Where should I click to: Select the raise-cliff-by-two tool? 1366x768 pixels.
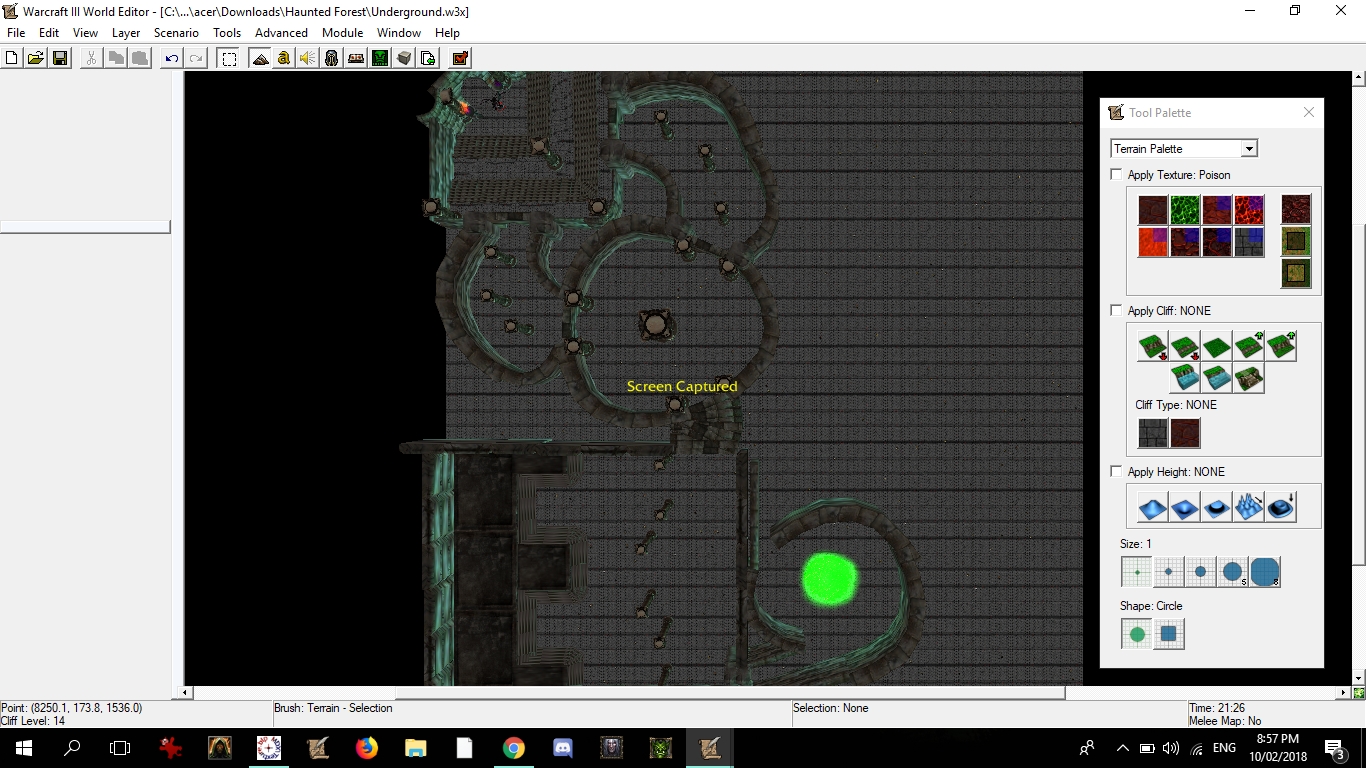[1281, 346]
